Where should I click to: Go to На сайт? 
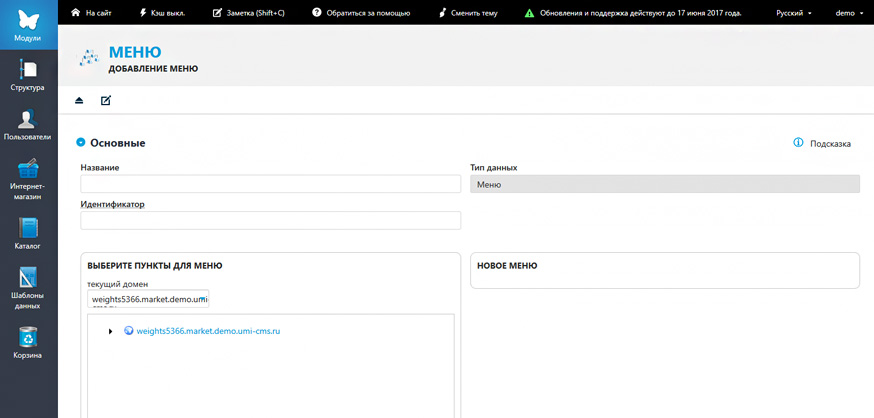pyautogui.click(x=99, y=13)
